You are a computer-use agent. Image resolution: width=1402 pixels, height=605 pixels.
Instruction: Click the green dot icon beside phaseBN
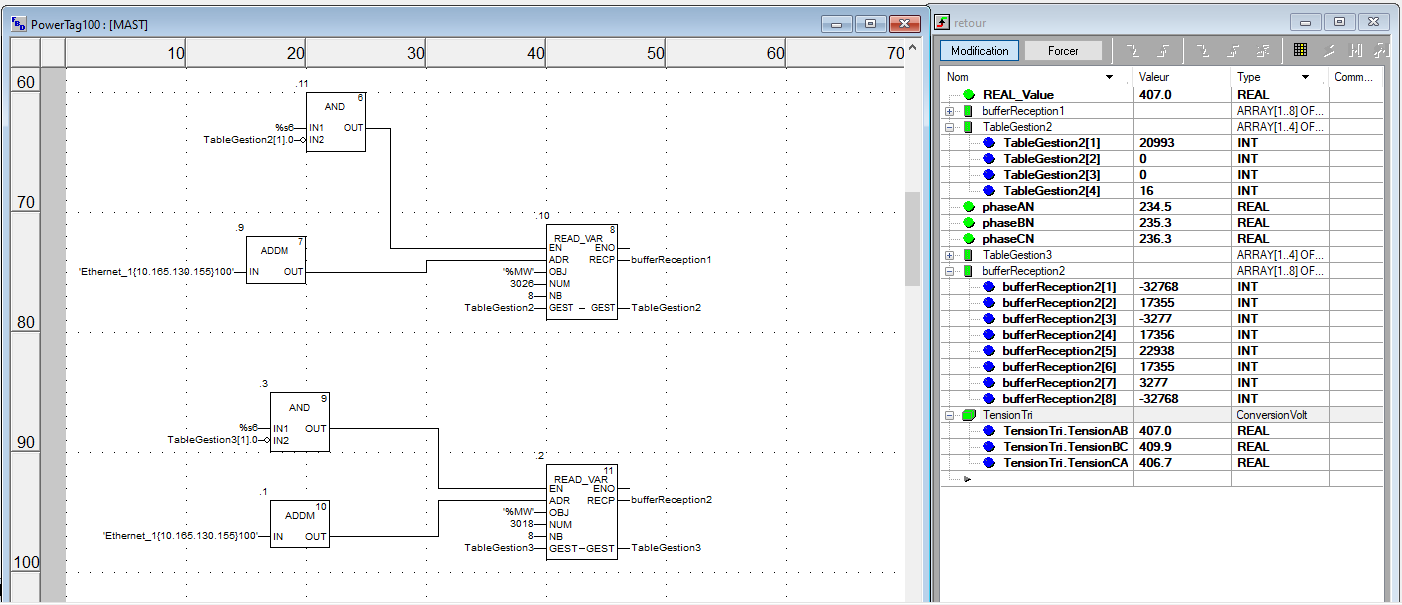tap(969, 223)
